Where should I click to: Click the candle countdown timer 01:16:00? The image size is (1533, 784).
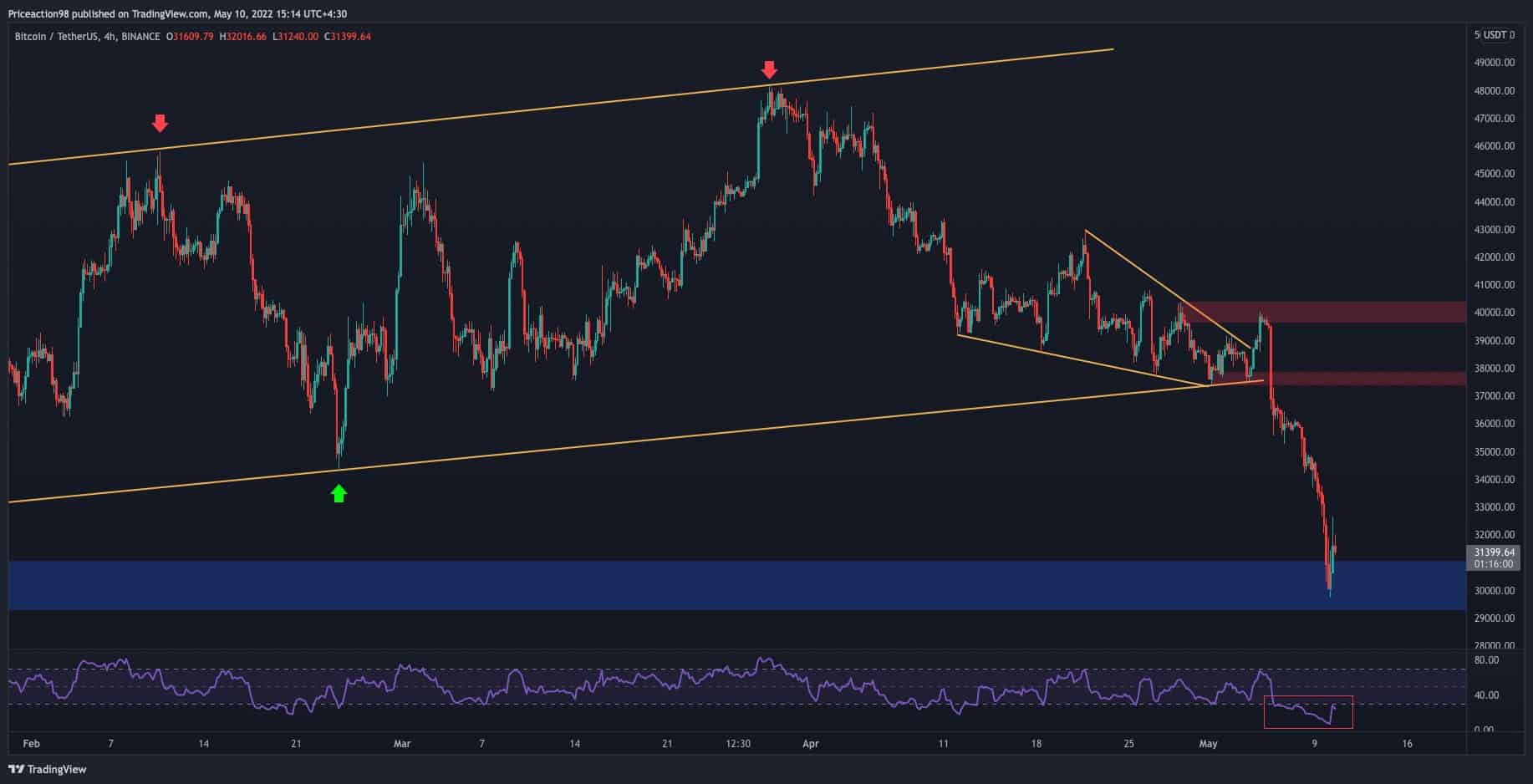point(1494,564)
